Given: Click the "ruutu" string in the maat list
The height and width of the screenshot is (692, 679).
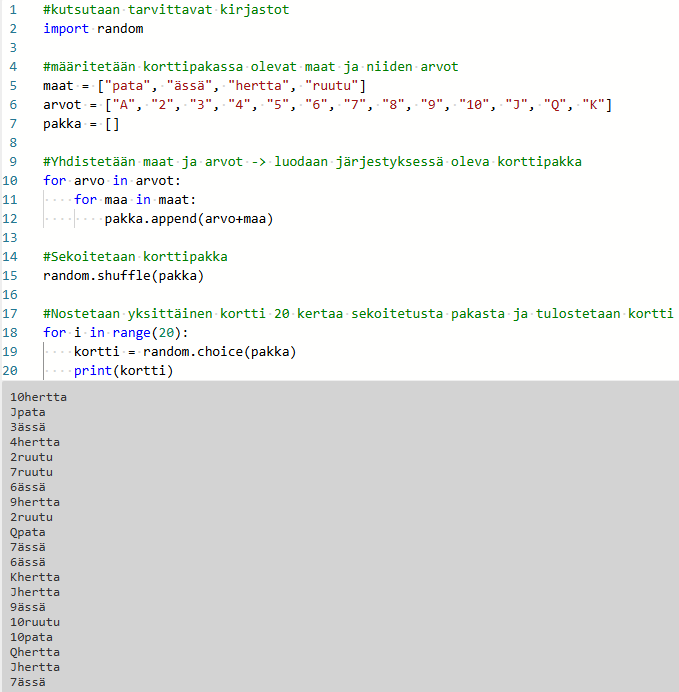Looking at the screenshot, I should (333, 86).
